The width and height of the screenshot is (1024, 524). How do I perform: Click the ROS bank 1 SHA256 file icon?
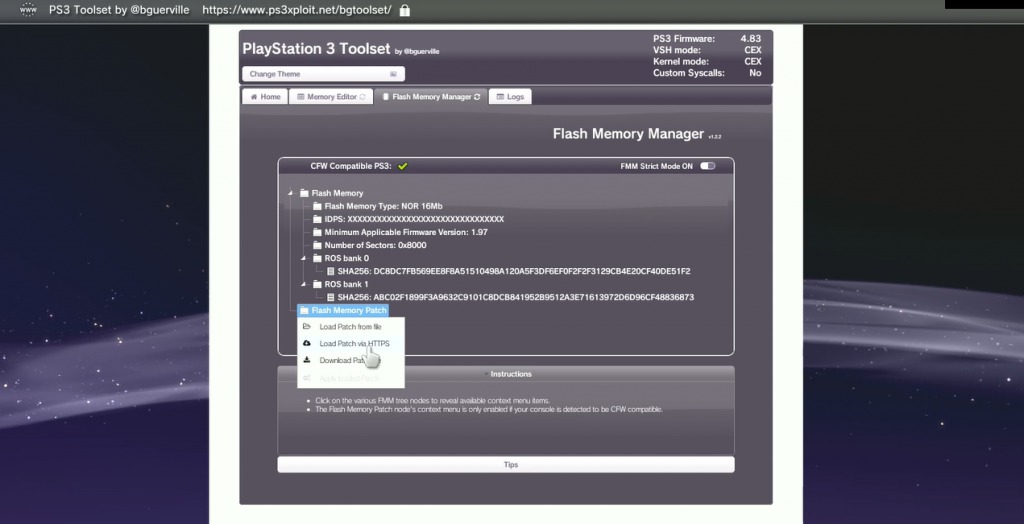(x=330, y=297)
